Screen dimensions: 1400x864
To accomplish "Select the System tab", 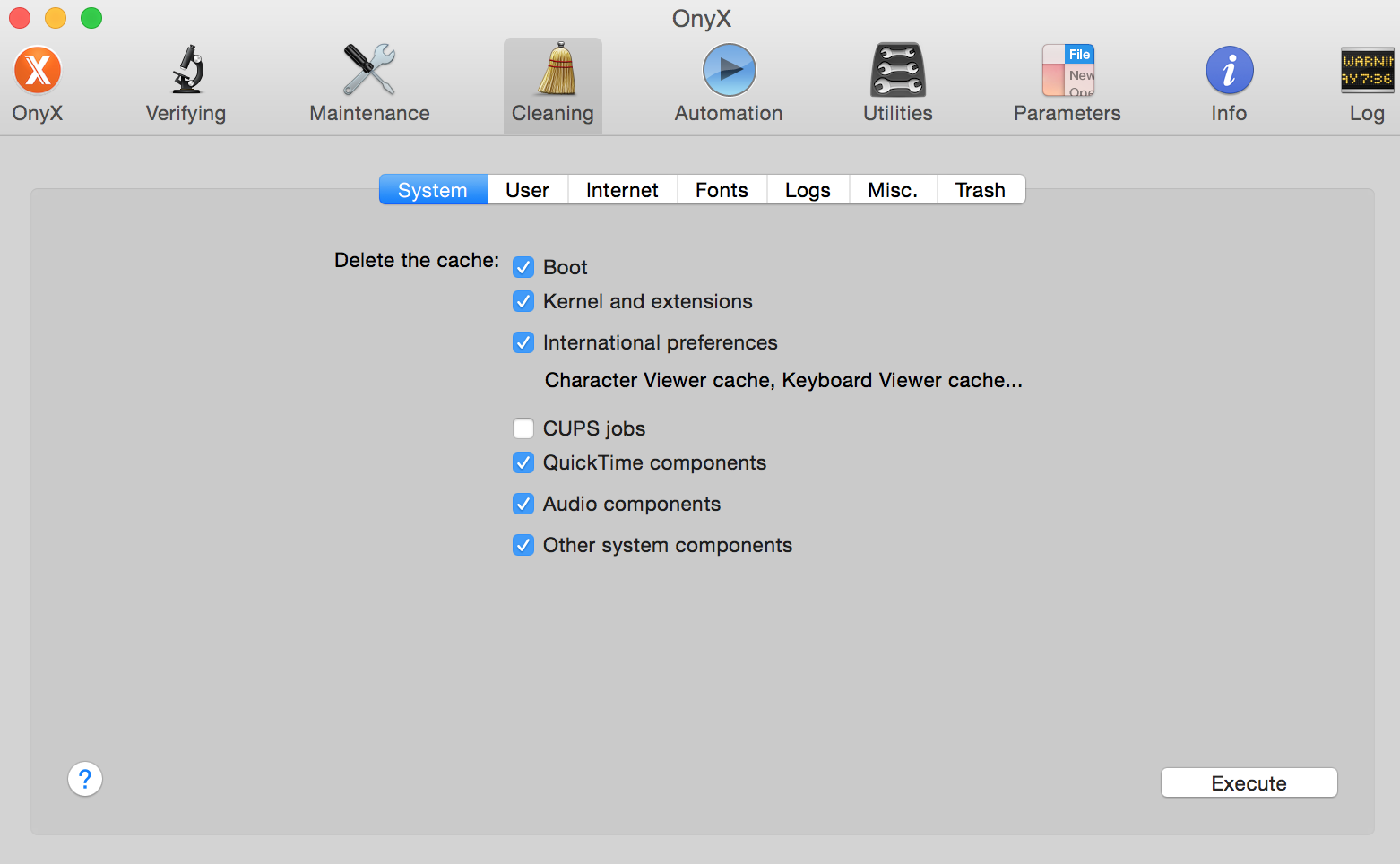I will (434, 190).
